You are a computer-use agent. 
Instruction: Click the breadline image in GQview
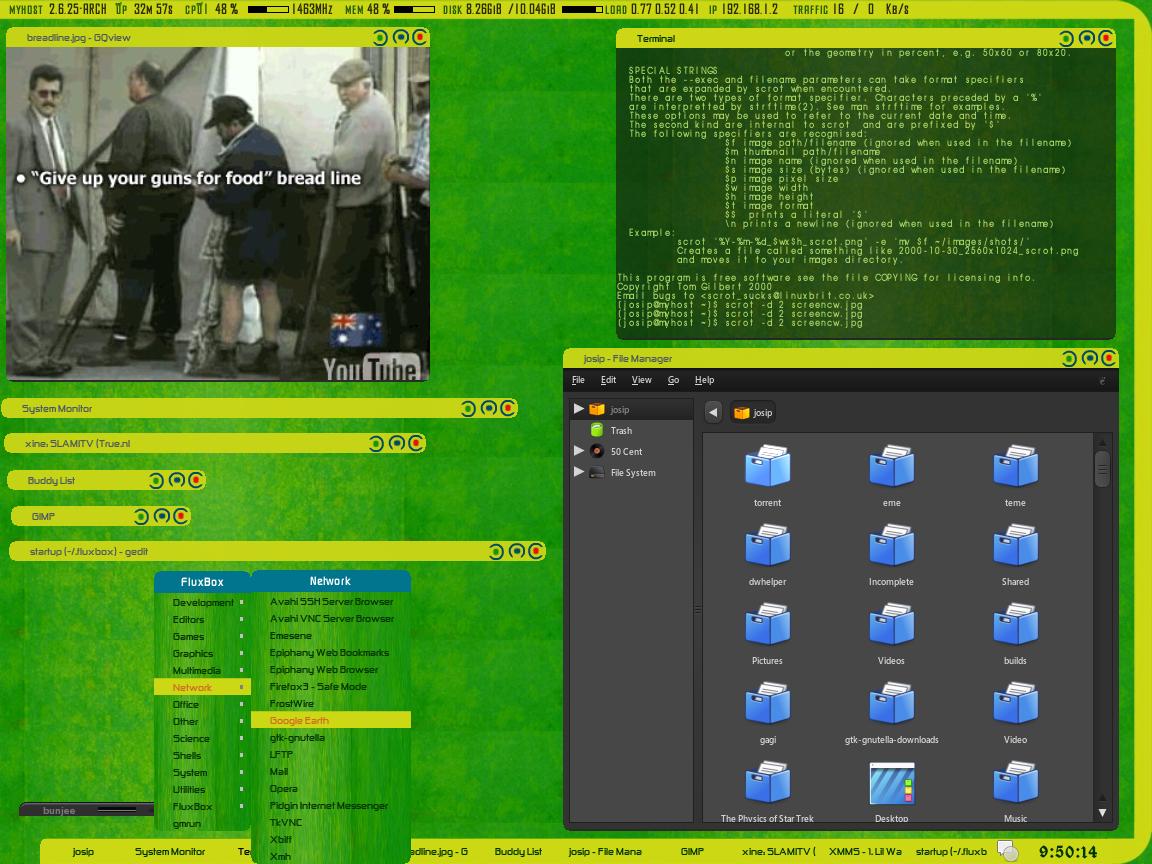point(217,214)
